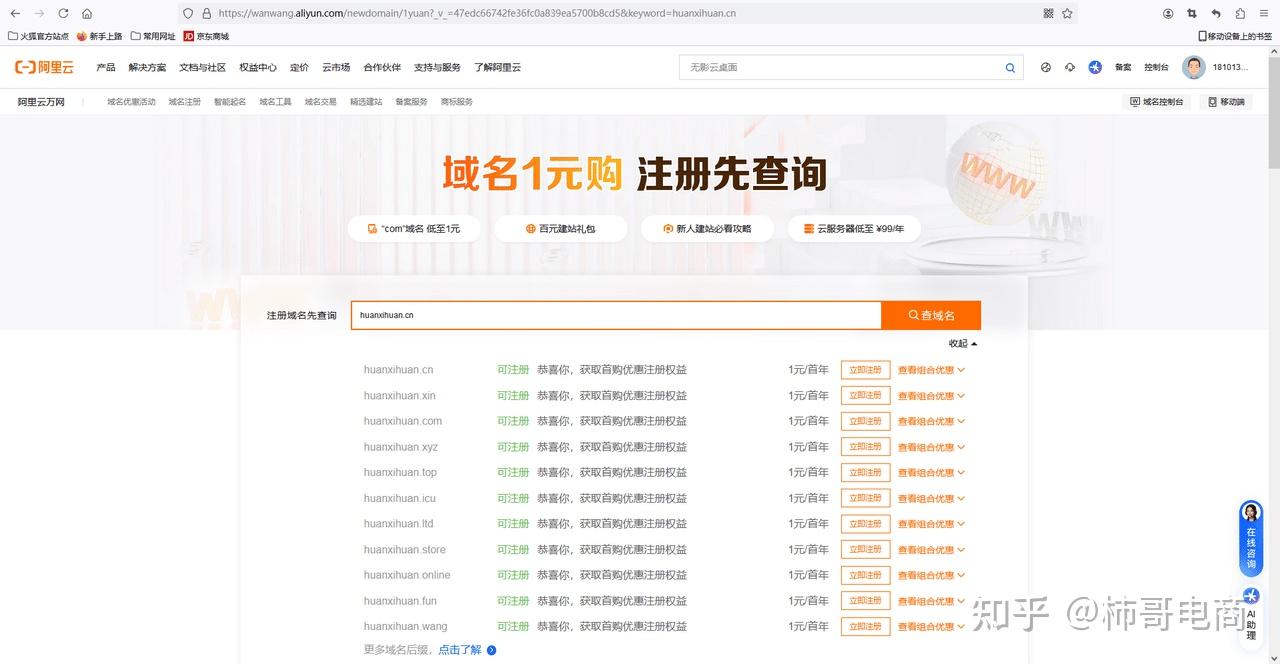This screenshot has width=1280, height=664.
Task: Click the site search magnifier icon
Action: click(x=1010, y=68)
